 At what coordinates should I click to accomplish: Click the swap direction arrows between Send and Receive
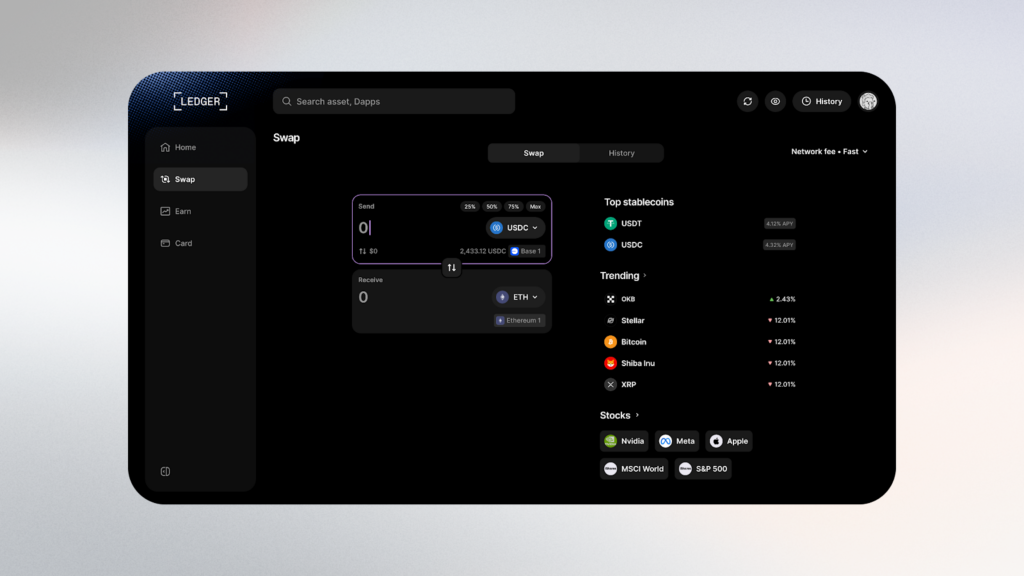[x=451, y=268]
